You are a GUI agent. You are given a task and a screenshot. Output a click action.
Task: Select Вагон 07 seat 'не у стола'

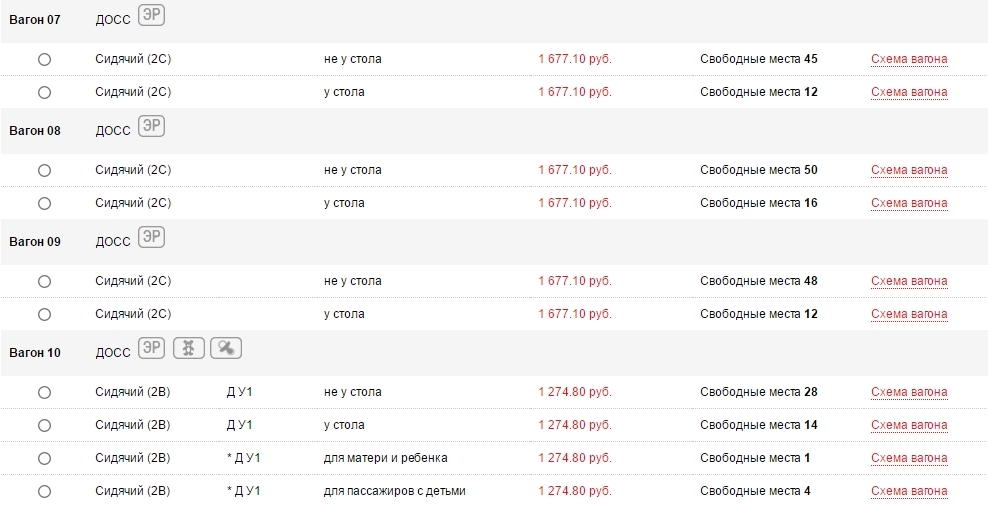(44, 59)
